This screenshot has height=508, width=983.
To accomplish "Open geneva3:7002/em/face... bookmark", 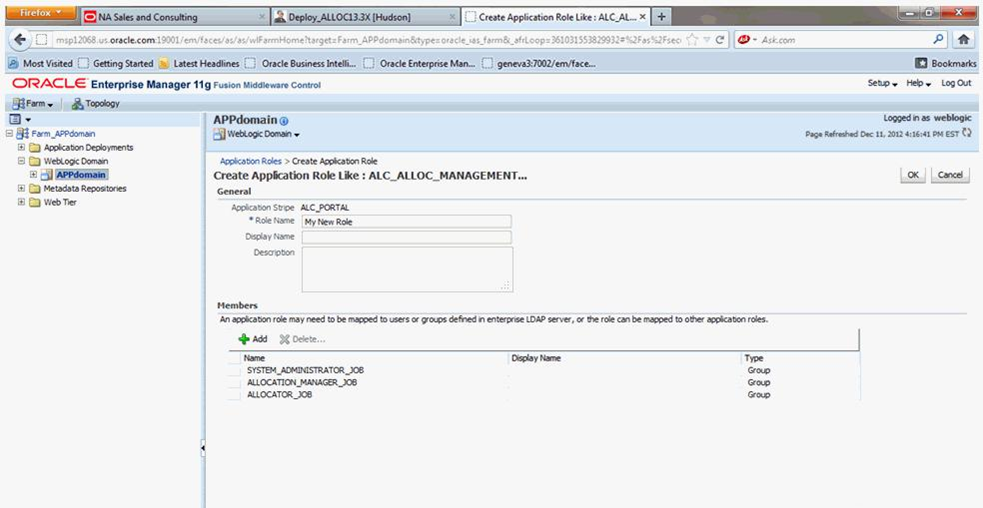I will 540,63.
